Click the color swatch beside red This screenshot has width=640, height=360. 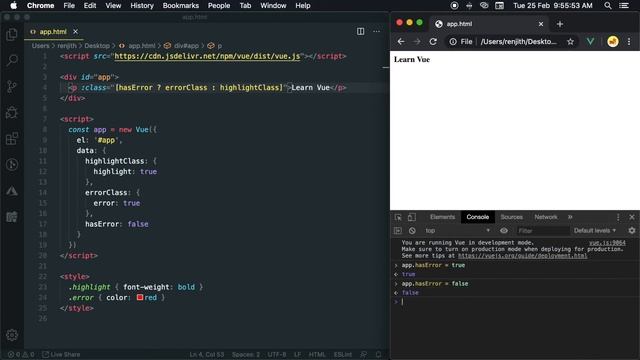140,297
